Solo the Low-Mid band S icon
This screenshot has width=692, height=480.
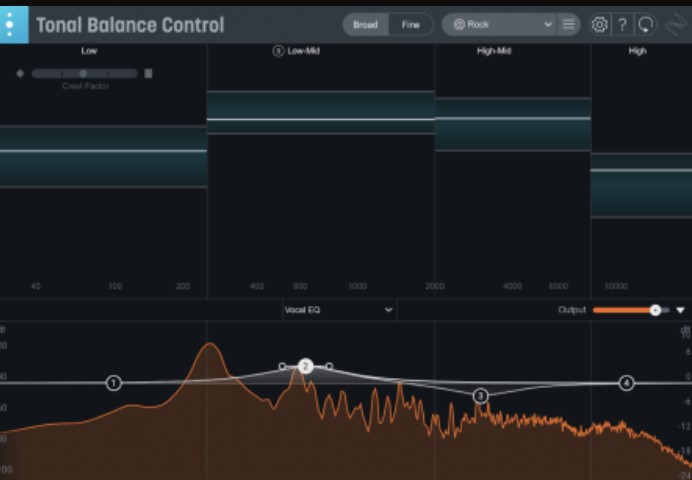coord(278,51)
